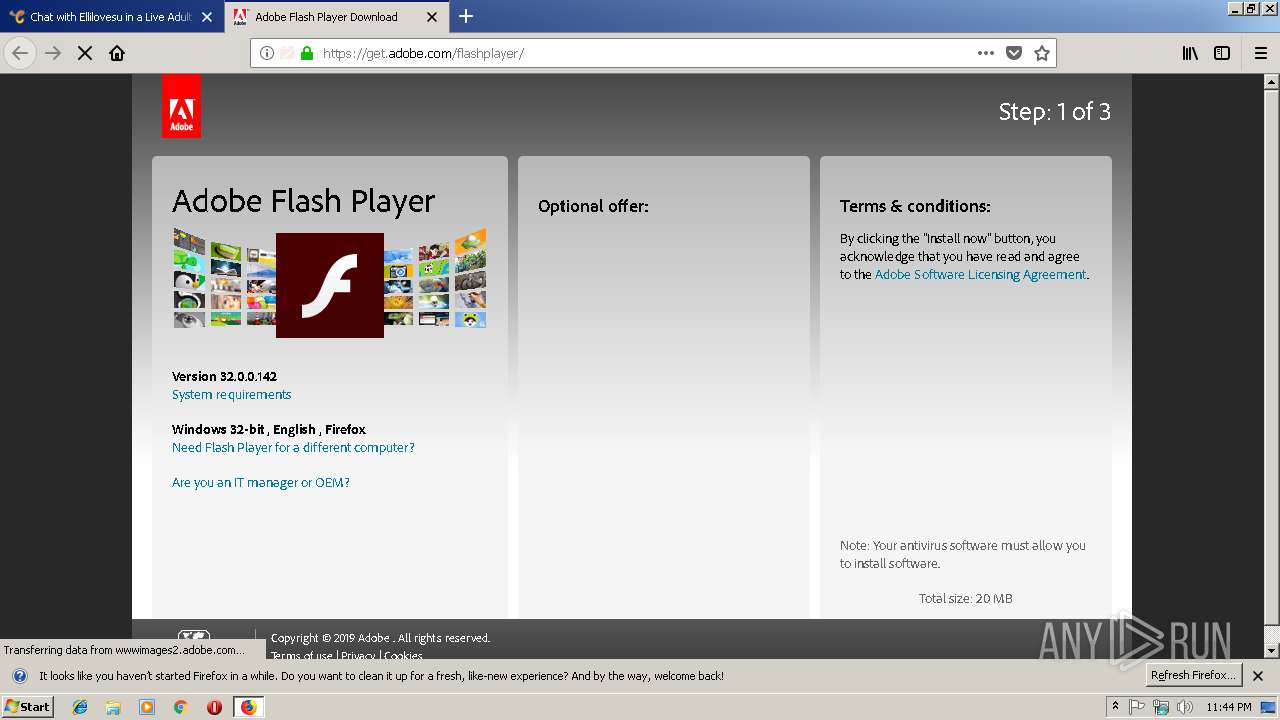Select the Firefox taskbar button

(x=248, y=707)
